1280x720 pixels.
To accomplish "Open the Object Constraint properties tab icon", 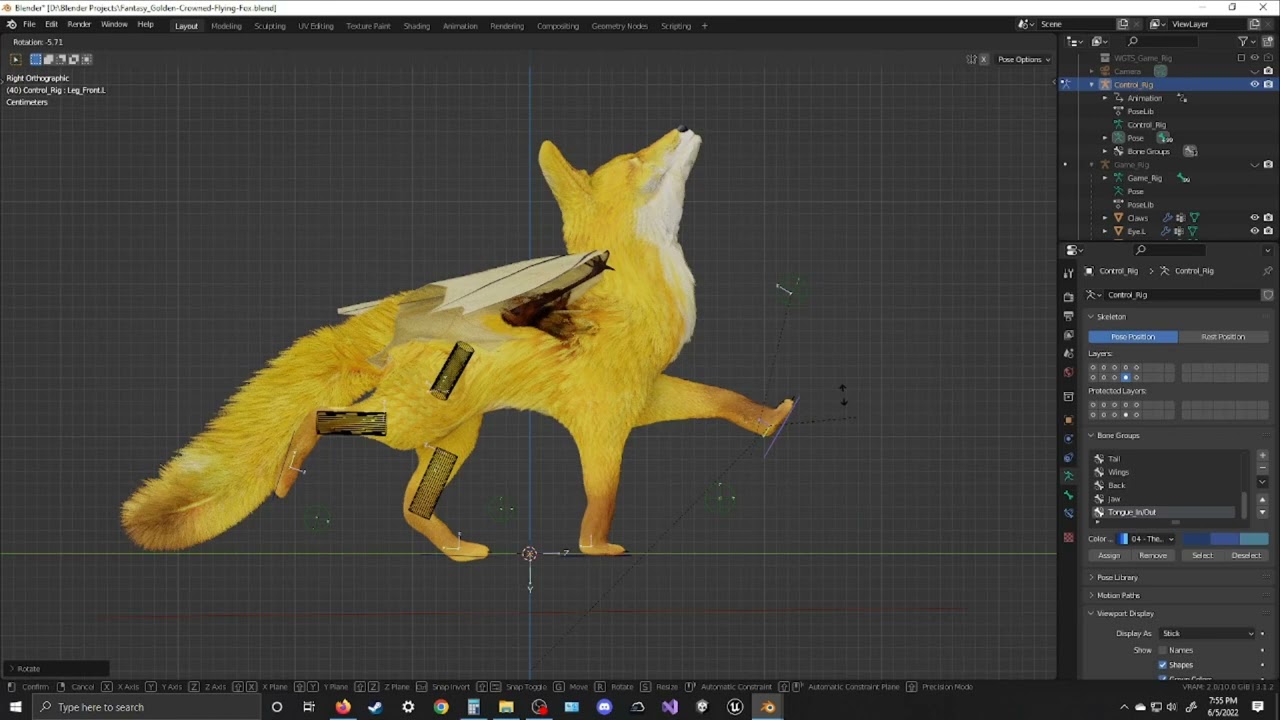I will coord(1068,457).
